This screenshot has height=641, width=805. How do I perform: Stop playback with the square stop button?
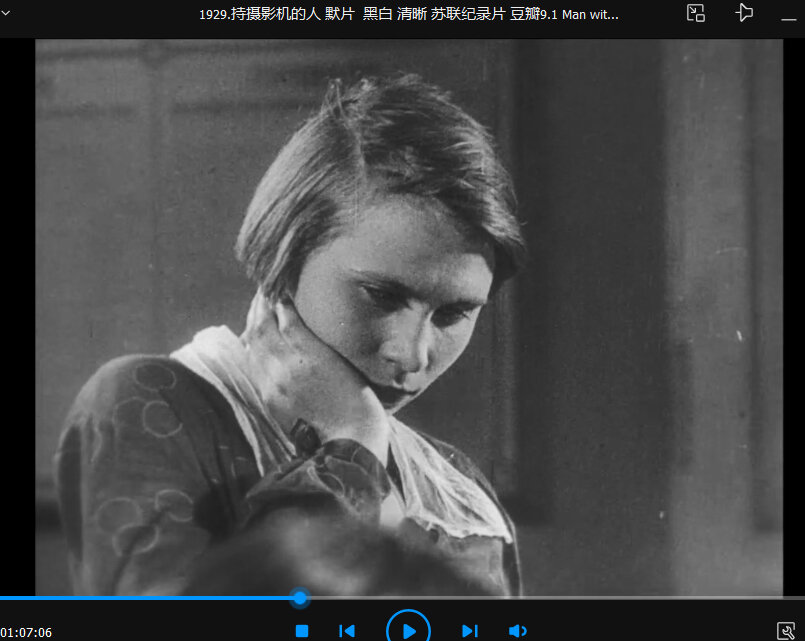click(x=302, y=631)
